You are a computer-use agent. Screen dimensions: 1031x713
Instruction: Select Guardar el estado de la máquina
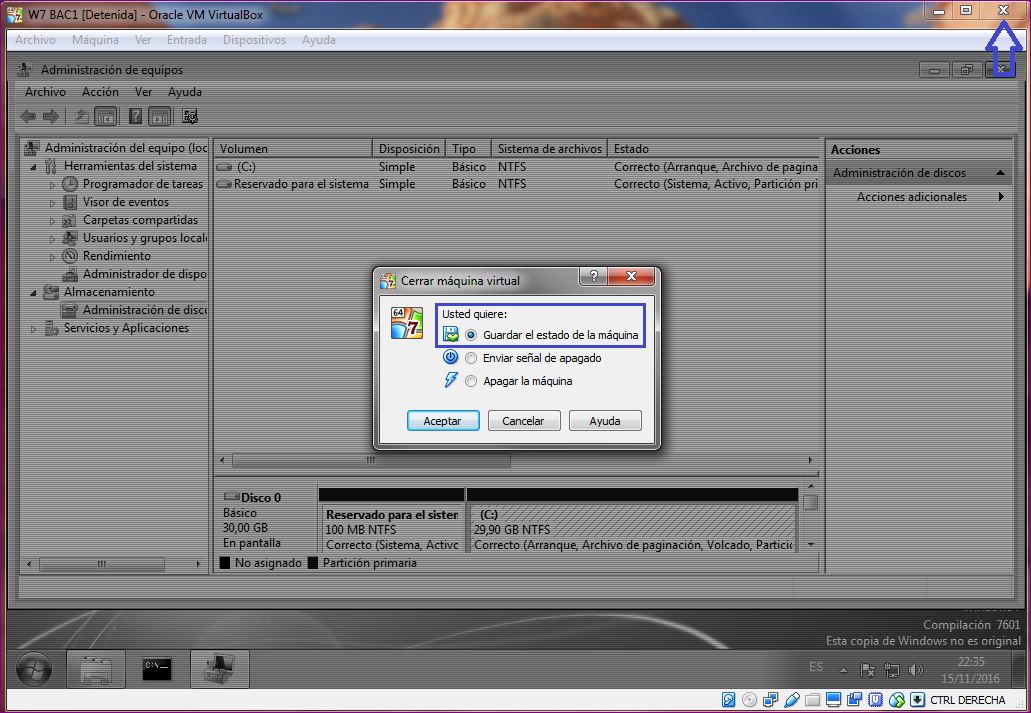coord(471,335)
